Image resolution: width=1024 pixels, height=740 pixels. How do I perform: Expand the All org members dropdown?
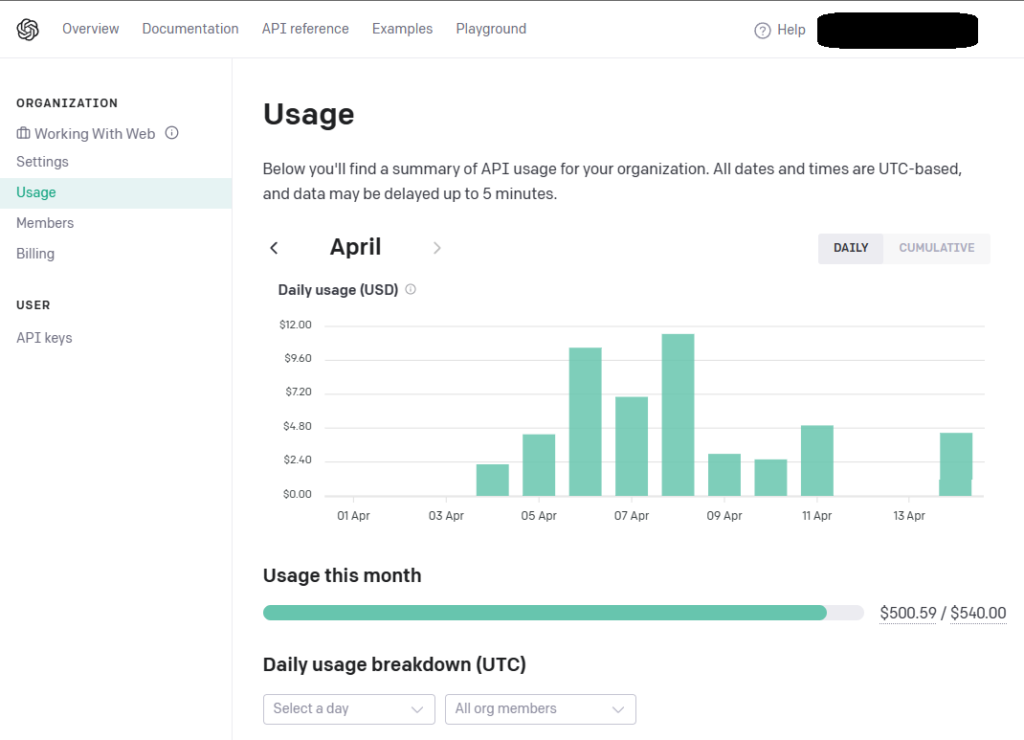coord(540,709)
